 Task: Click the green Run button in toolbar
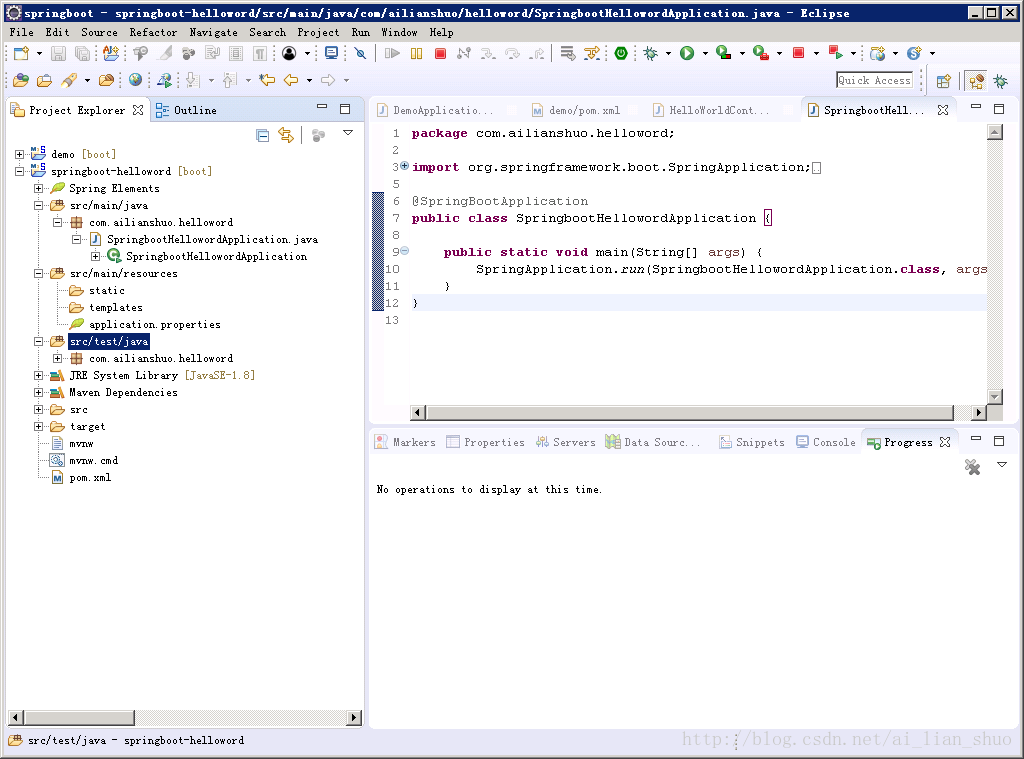[687, 53]
